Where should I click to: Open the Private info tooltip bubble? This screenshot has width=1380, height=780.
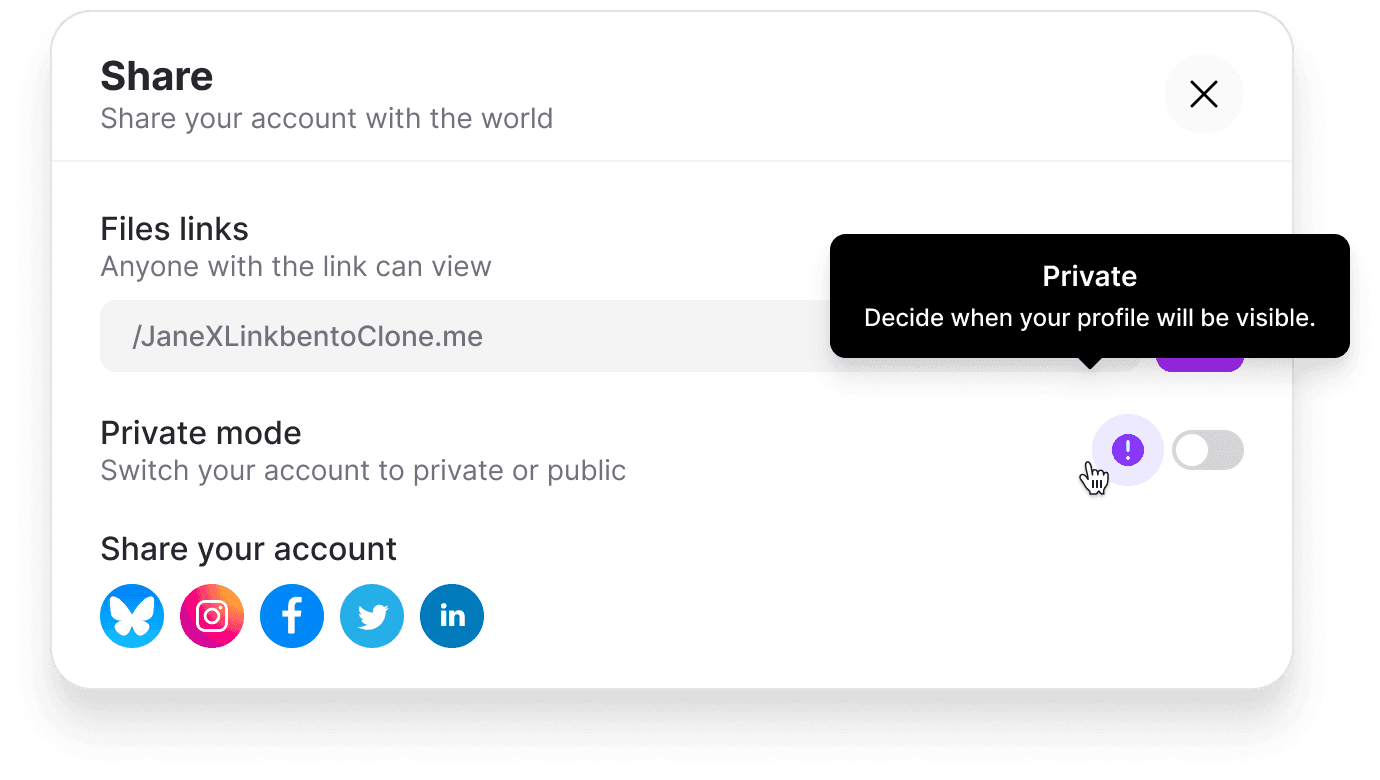[1090, 295]
